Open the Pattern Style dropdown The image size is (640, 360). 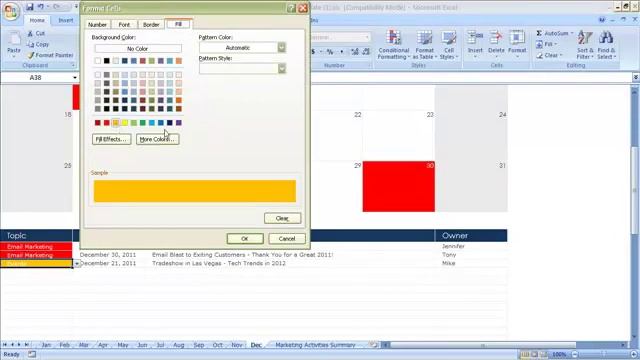tap(282, 69)
